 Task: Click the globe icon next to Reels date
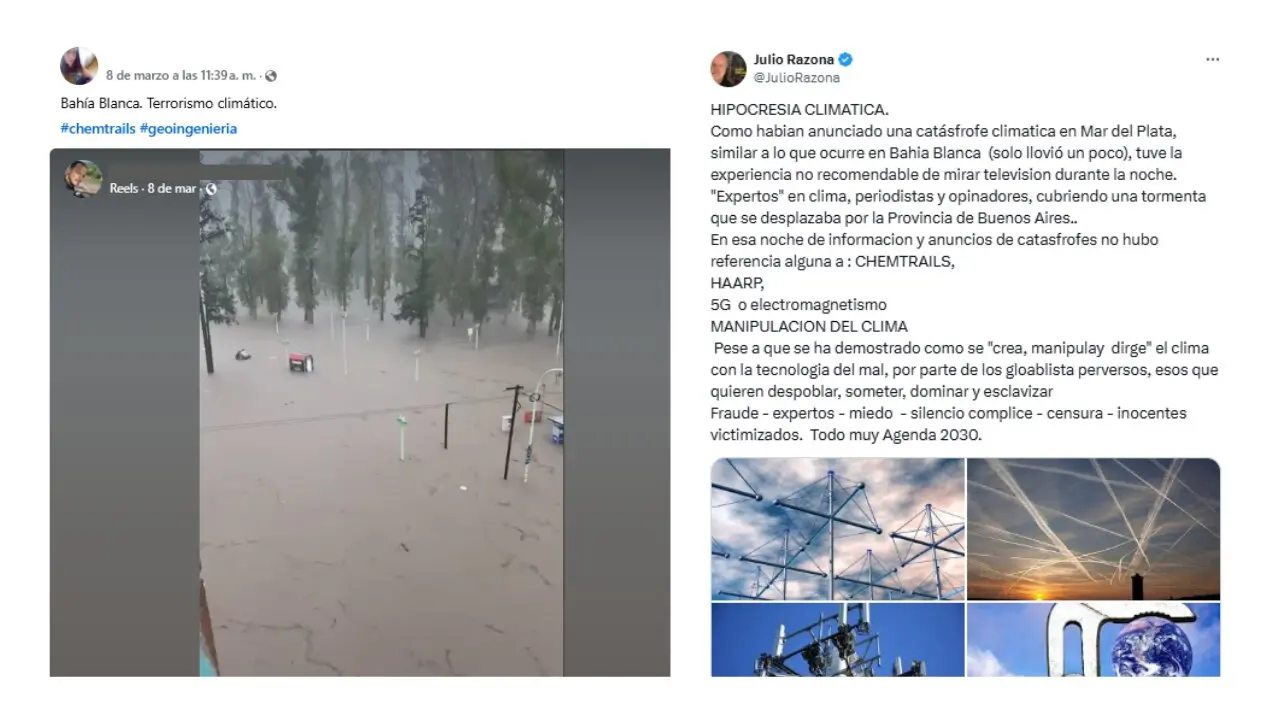point(211,188)
